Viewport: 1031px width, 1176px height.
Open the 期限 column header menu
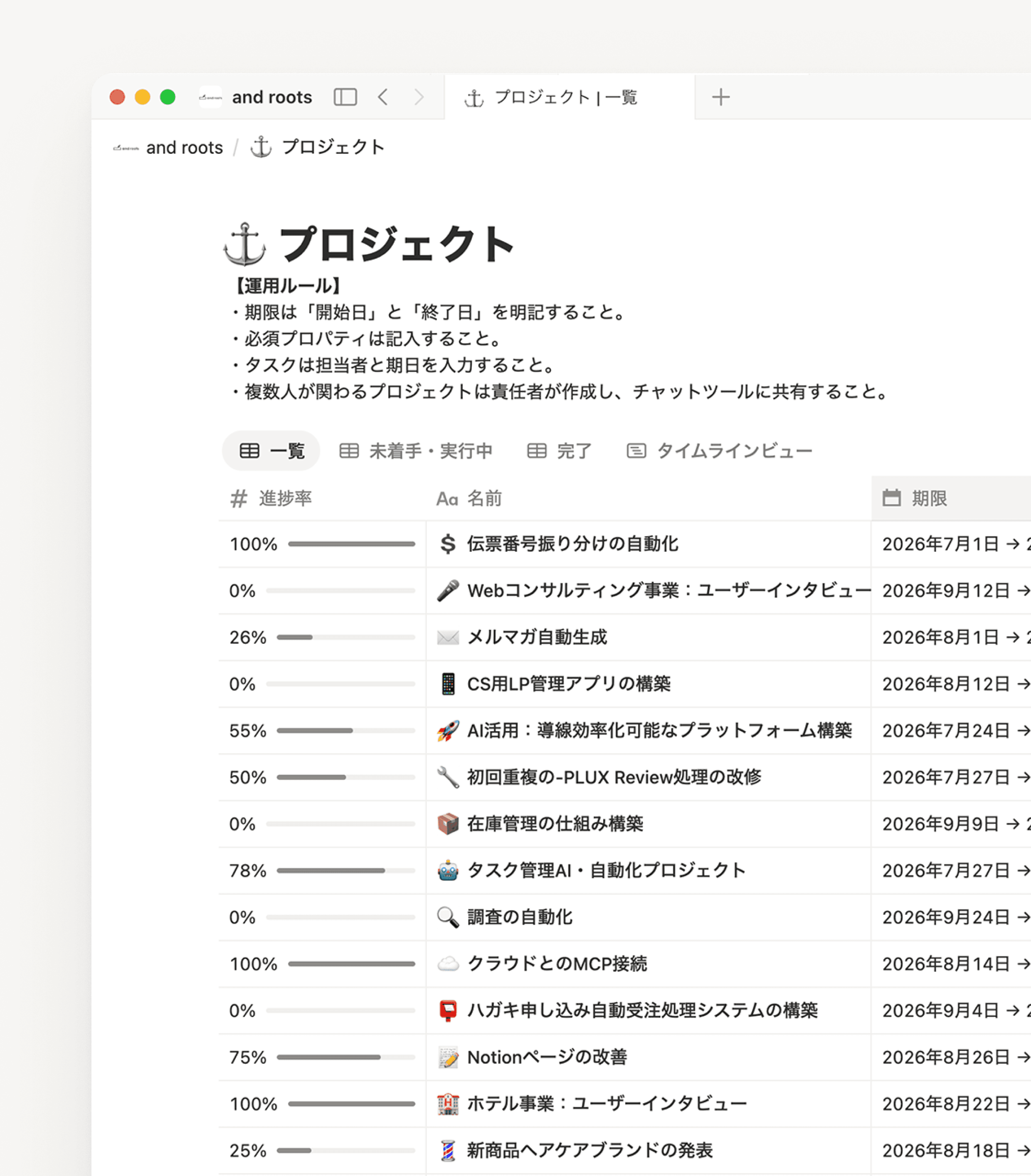tap(951, 498)
